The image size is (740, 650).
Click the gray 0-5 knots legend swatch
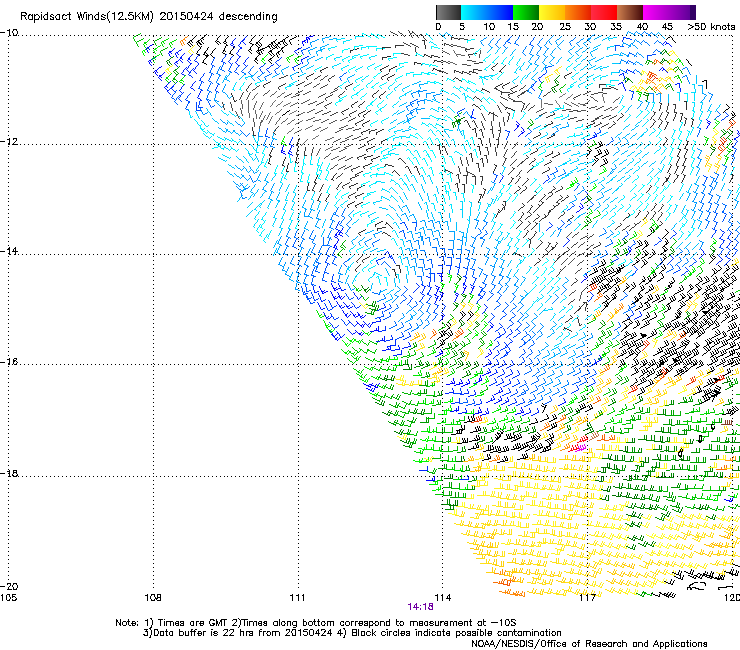tap(448, 12)
